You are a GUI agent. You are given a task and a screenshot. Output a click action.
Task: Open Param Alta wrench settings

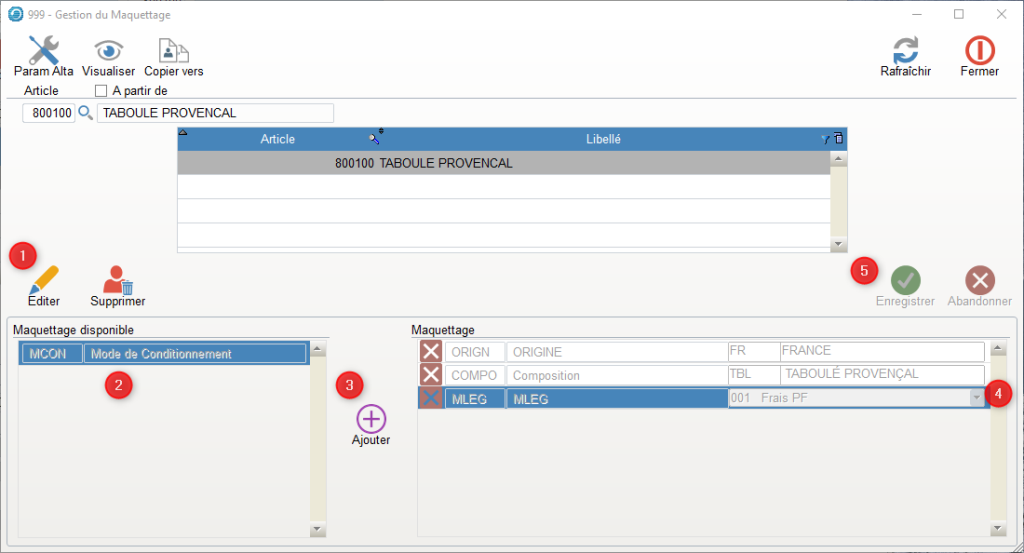click(43, 50)
